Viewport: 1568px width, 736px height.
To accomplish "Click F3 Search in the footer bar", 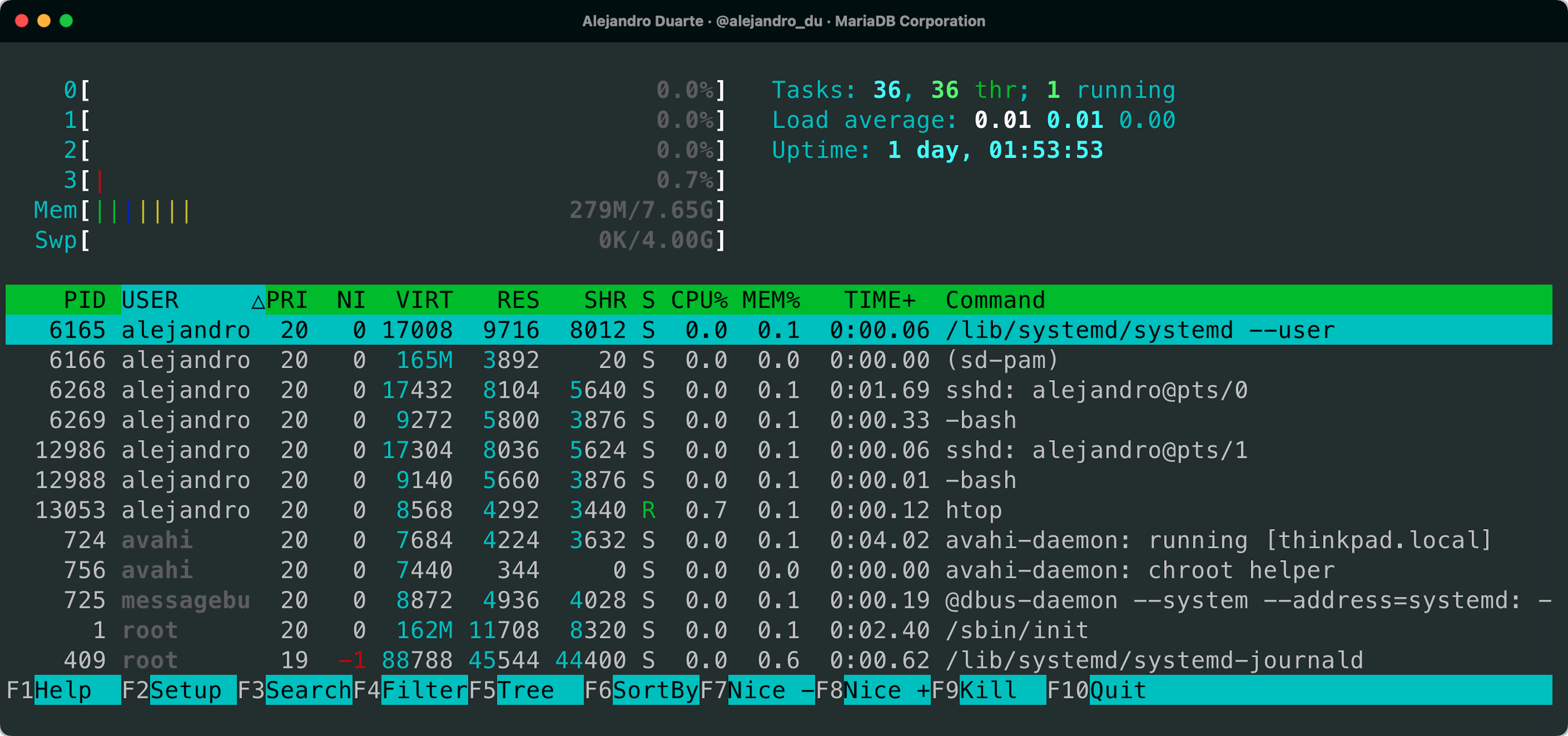I will (309, 690).
